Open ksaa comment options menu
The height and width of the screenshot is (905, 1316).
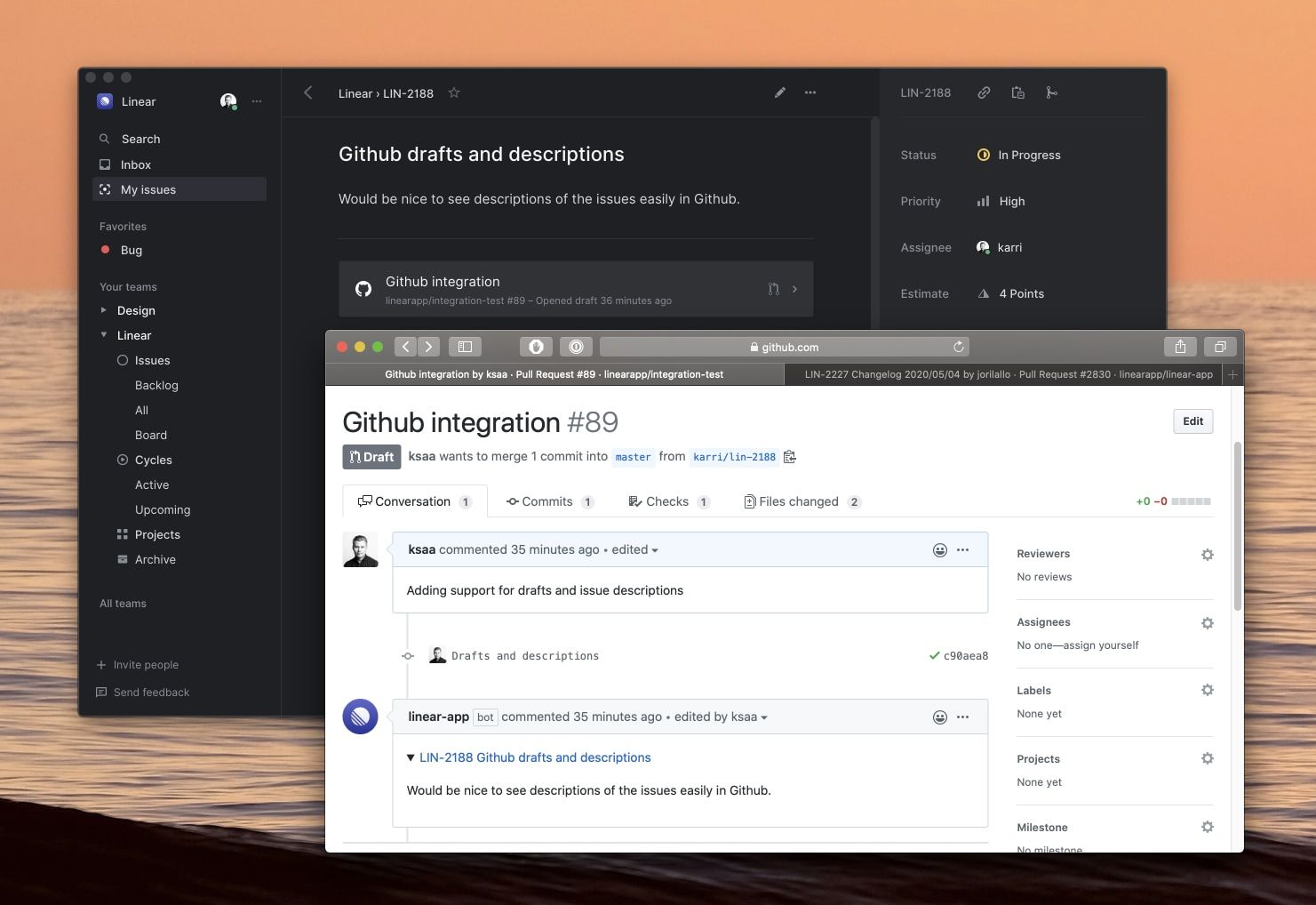coord(962,550)
